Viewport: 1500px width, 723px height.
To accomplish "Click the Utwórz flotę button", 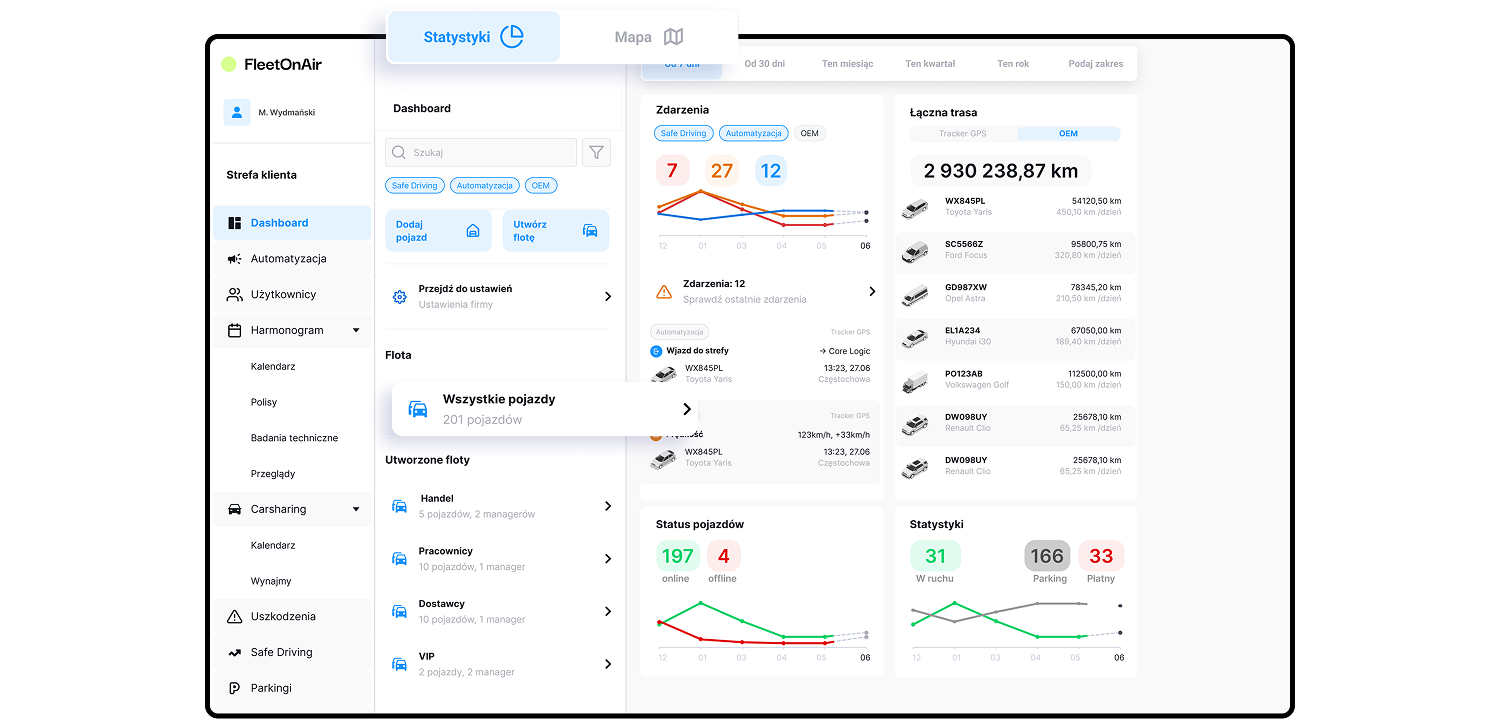I will 555,231.
